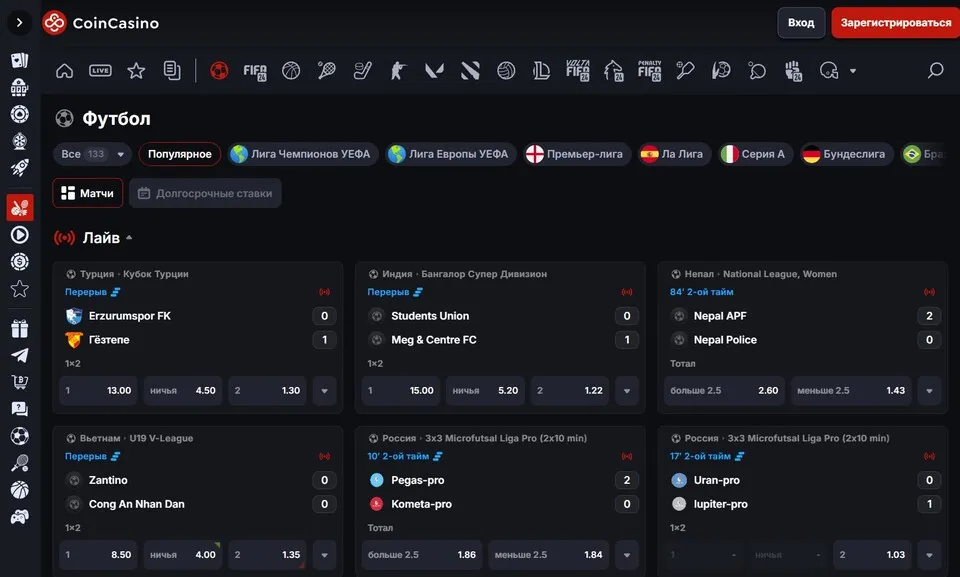The image size is (960, 577).
Task: Click the LIVE icon in the sports bar
Action: 100,70
